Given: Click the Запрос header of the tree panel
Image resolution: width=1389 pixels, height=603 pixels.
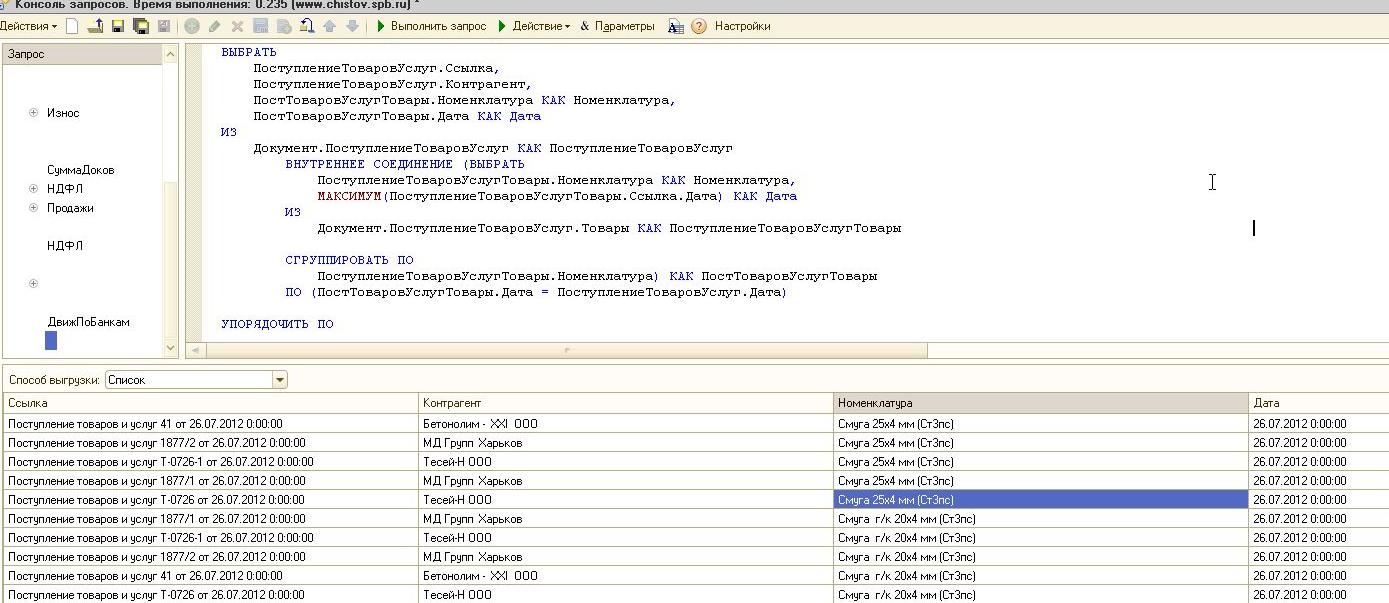Looking at the screenshot, I should [x=81, y=54].
